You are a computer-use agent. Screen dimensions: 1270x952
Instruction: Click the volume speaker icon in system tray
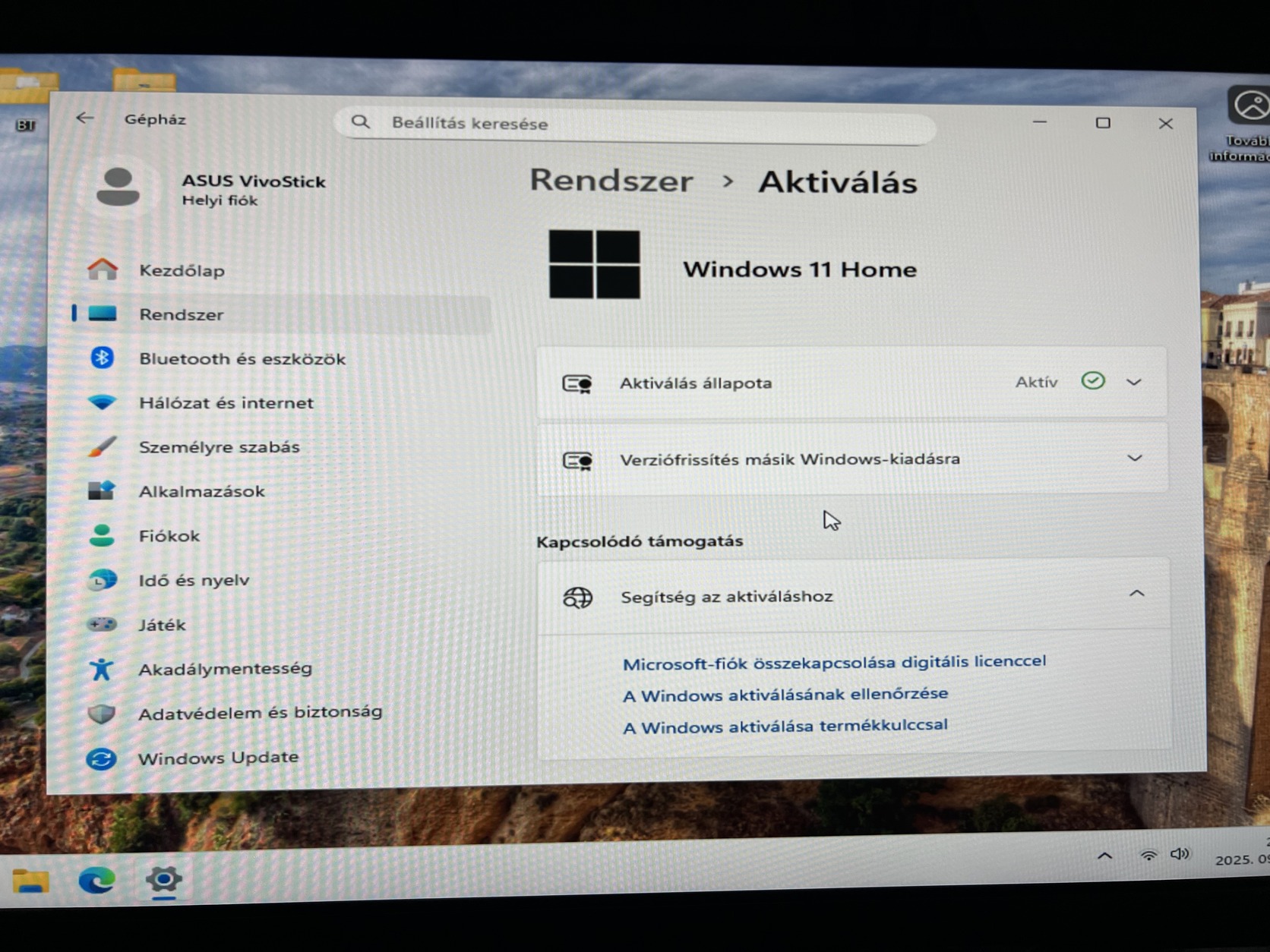[1180, 854]
